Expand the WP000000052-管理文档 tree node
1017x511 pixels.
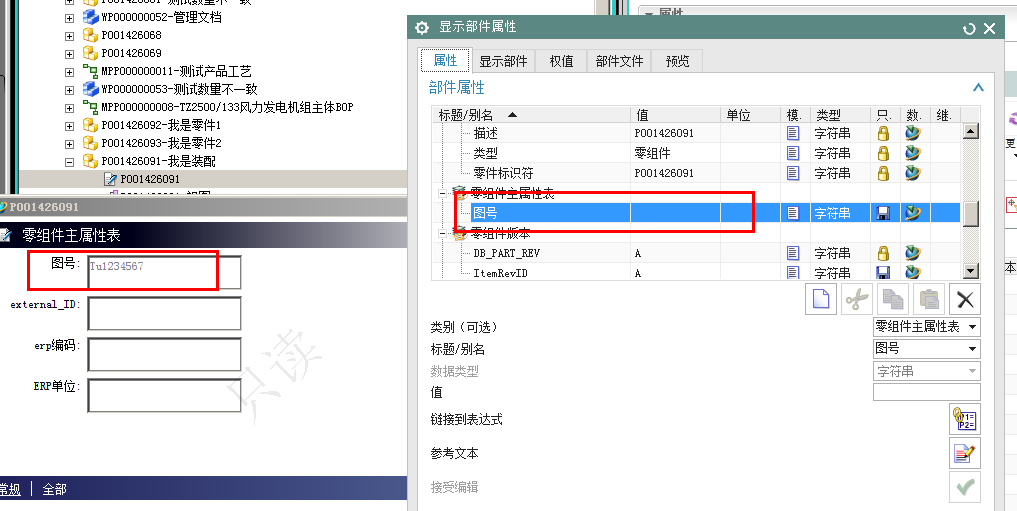tap(69, 18)
